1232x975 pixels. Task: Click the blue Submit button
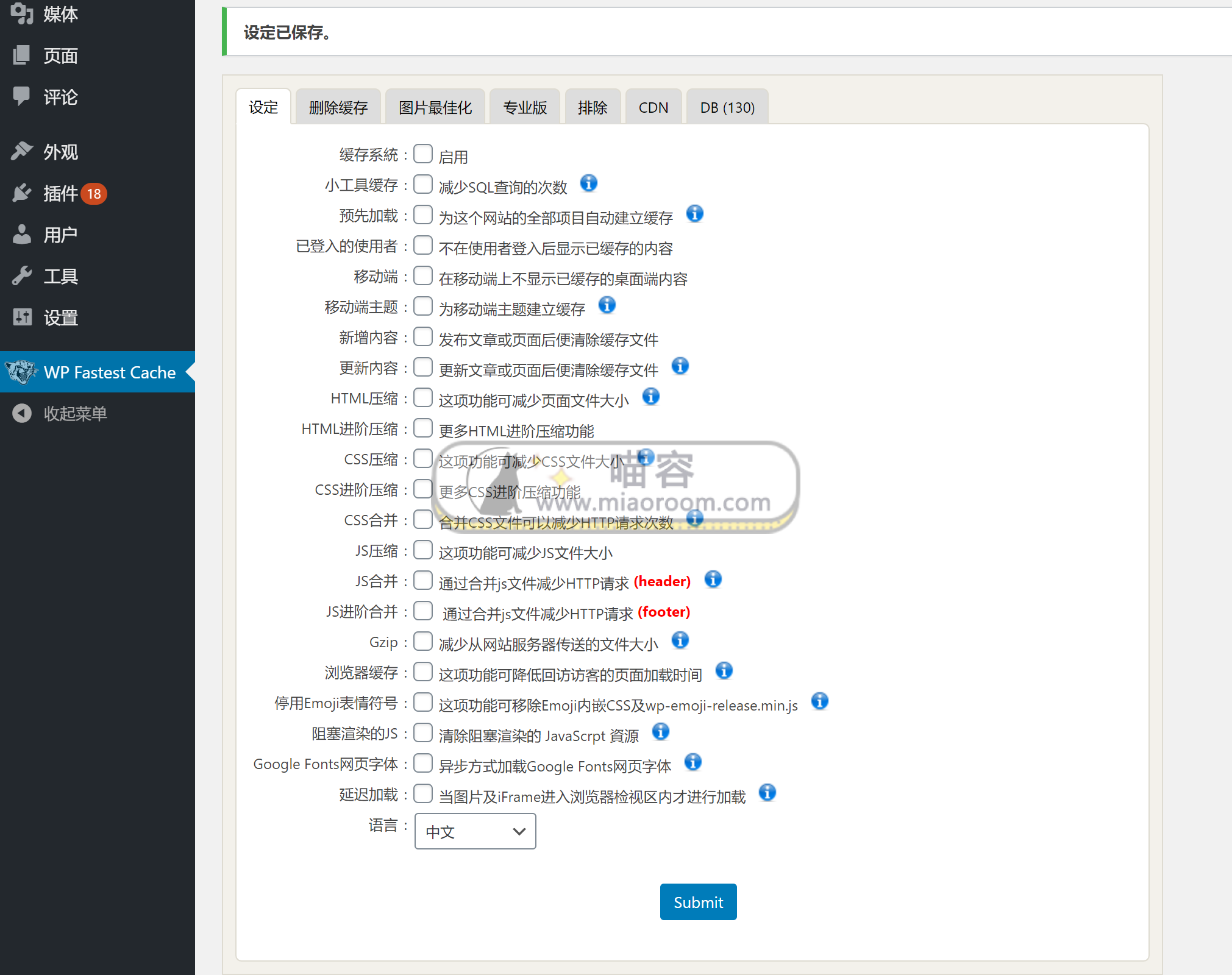click(698, 902)
